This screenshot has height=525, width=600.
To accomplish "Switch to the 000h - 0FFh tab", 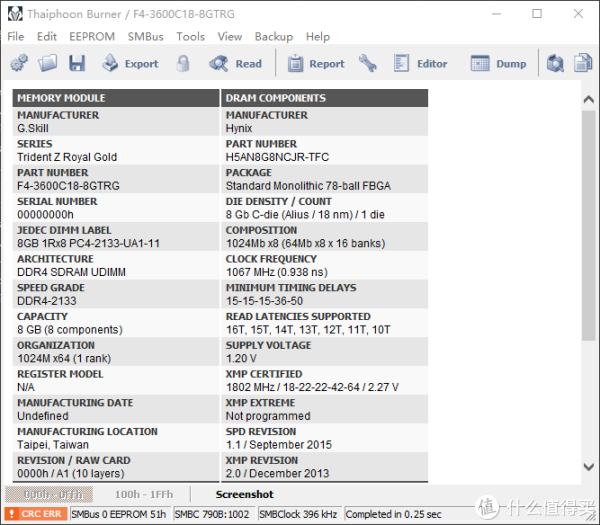I will coord(49,494).
